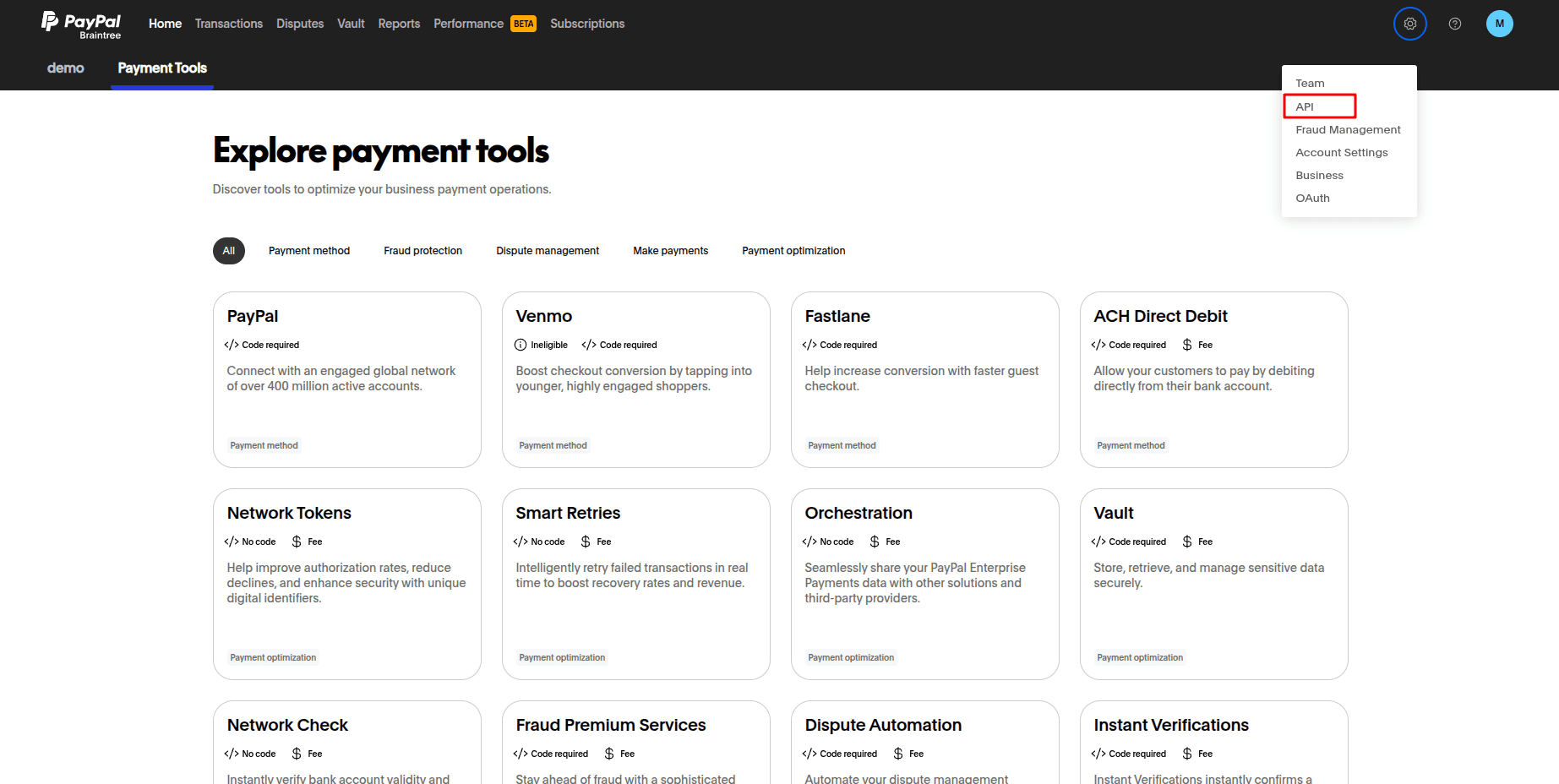Filter by Make payments

coord(670,251)
